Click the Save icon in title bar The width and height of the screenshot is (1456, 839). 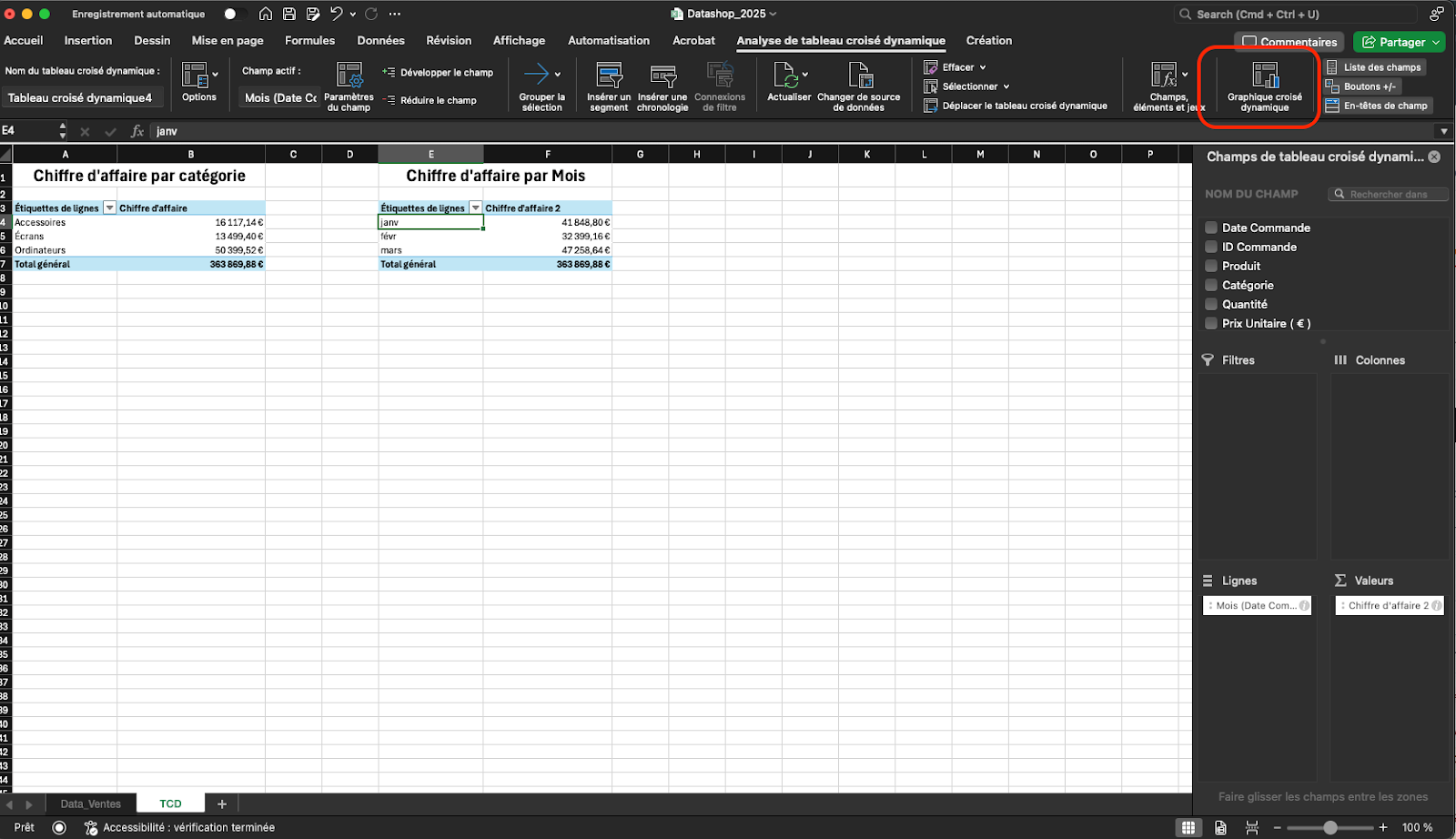(289, 14)
